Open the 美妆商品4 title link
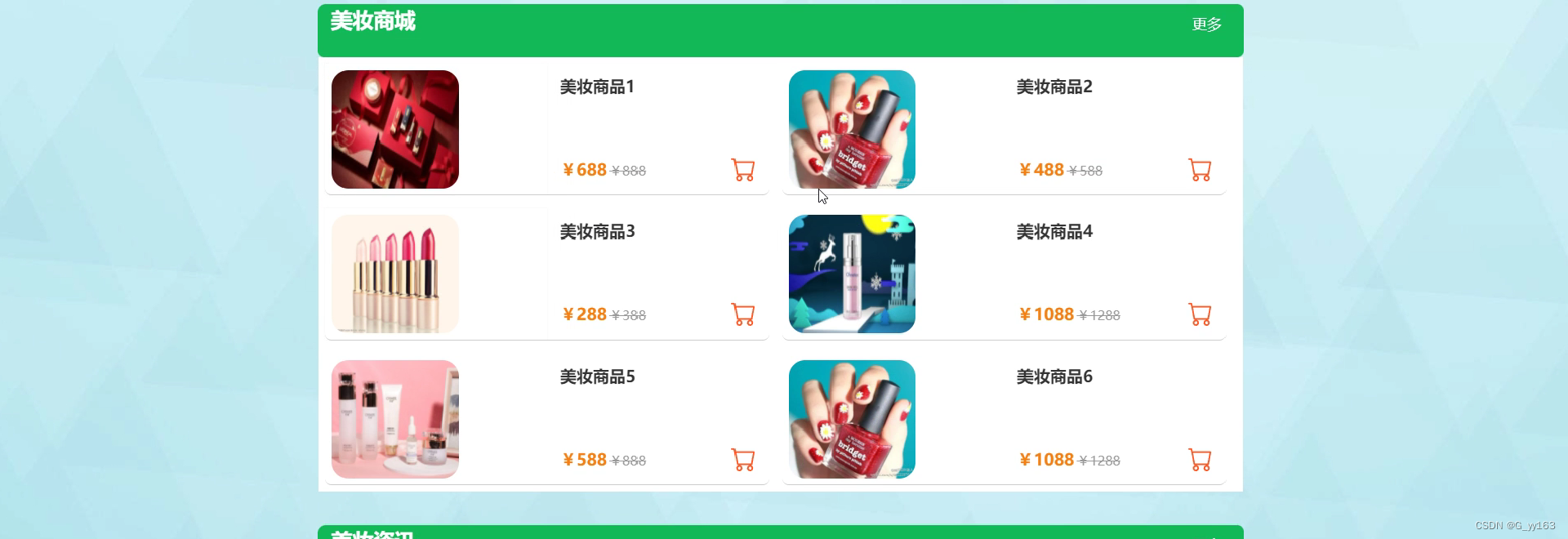The width and height of the screenshot is (1568, 539). coord(1054,232)
